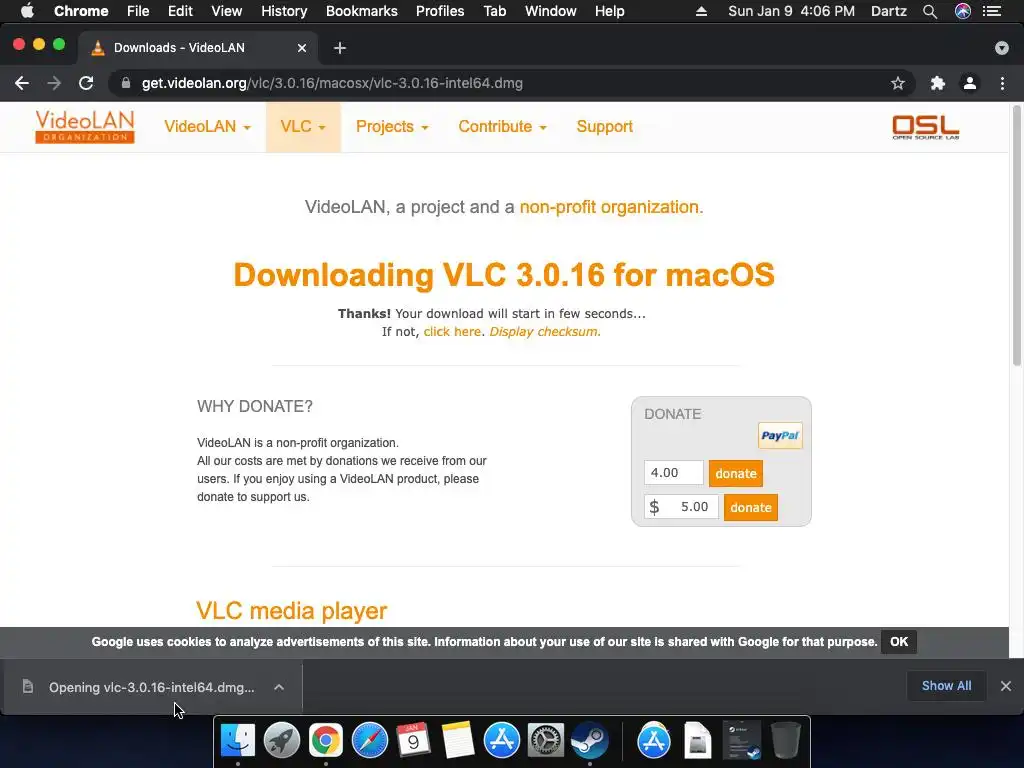This screenshot has width=1024, height=768.
Task: Open the App Store icon beside Notes in Dock
Action: 502,741
